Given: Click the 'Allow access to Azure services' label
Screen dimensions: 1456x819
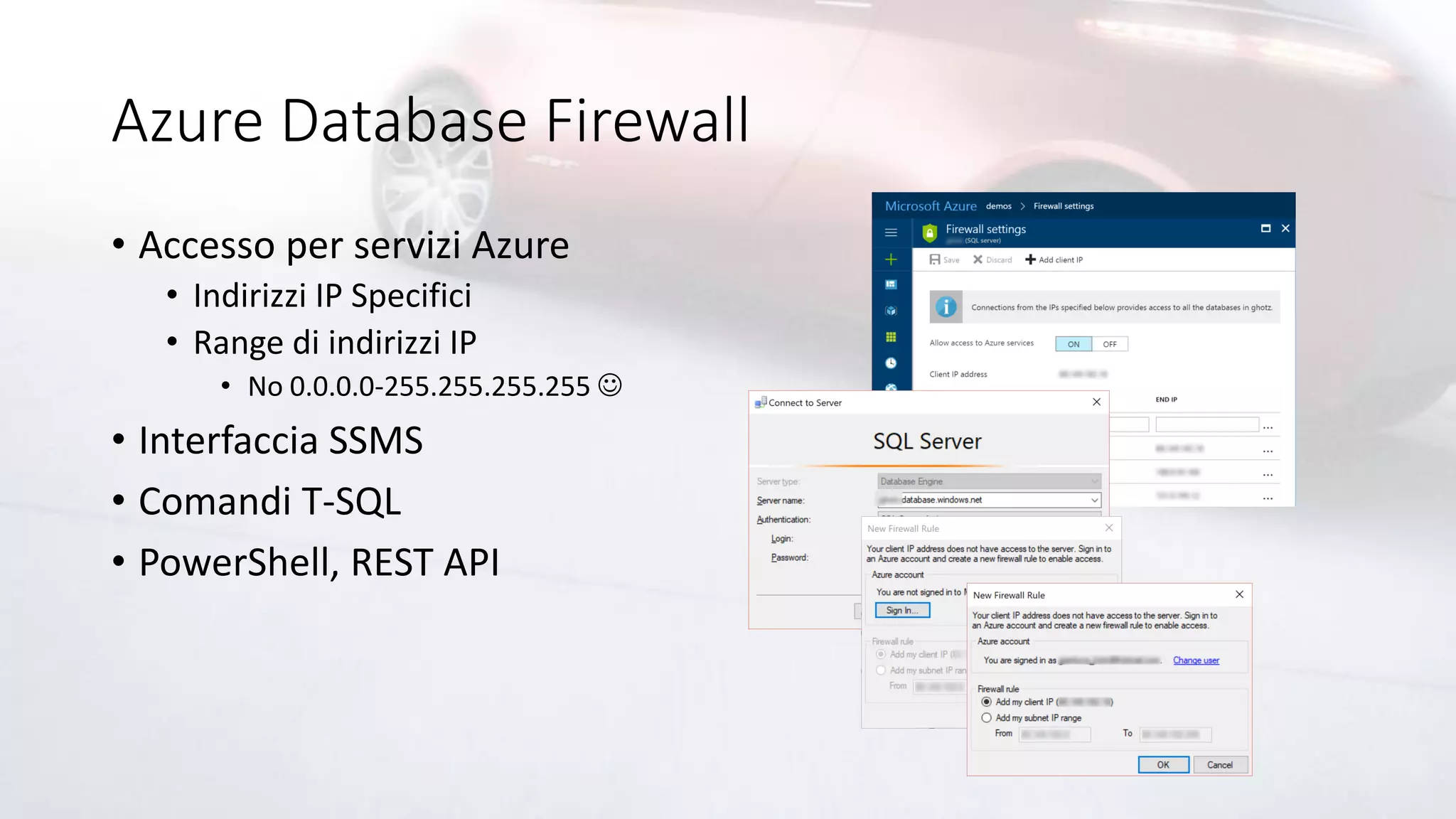Looking at the screenshot, I should pos(981,343).
